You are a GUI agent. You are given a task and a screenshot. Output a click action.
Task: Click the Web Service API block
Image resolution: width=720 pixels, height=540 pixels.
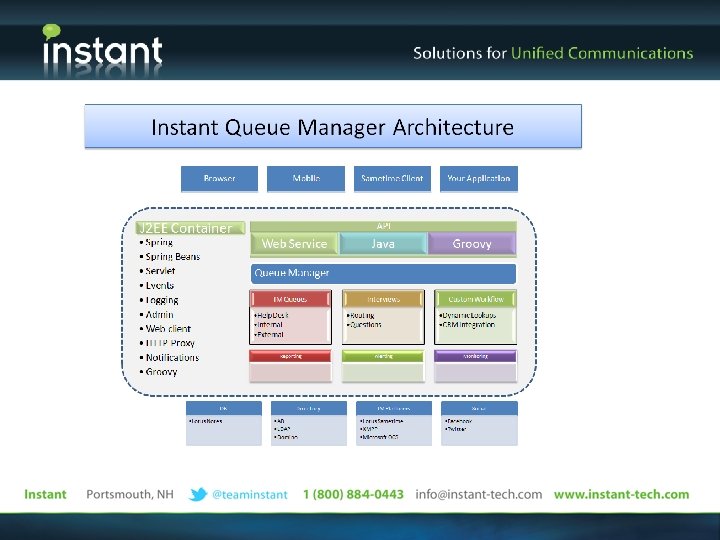(294, 244)
